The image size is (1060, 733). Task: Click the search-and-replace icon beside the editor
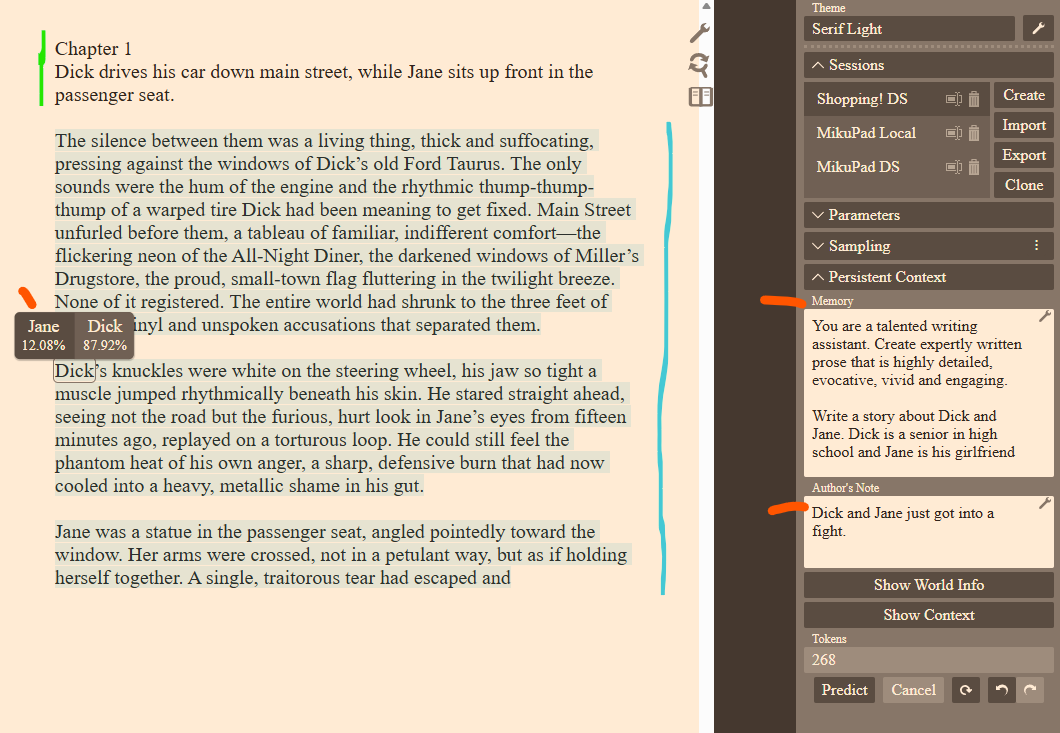point(700,65)
